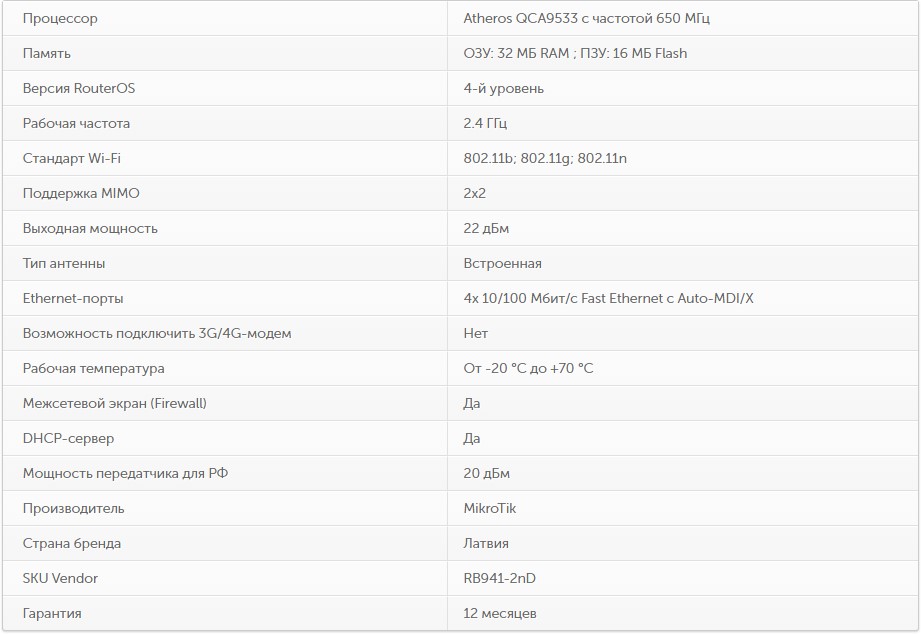
Task: Click the "Поддержка MIMO" label
Action: [x=81, y=193]
